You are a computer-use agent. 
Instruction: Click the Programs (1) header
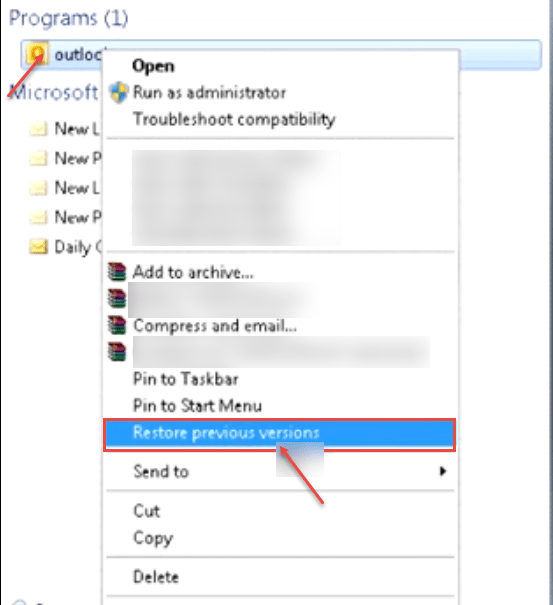tap(68, 18)
